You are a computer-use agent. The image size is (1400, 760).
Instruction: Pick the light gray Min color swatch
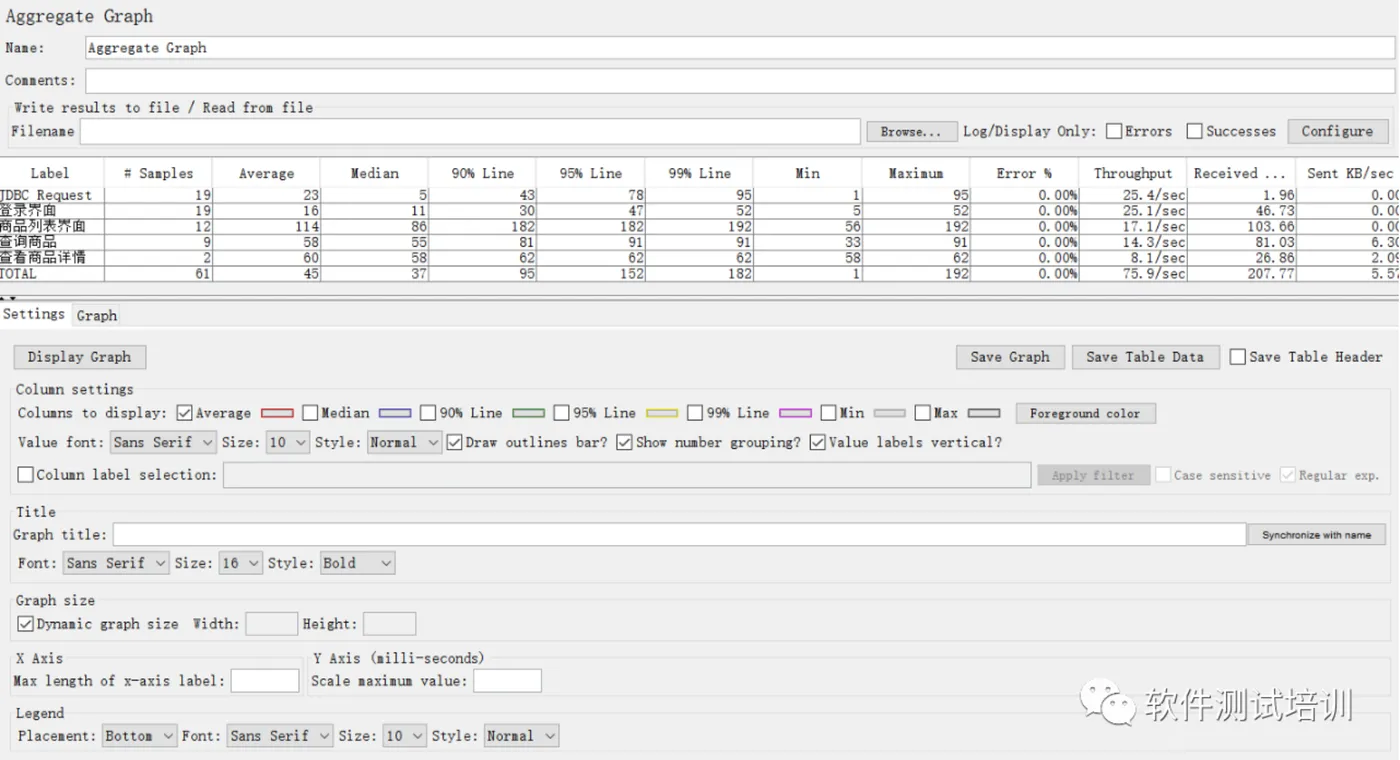tap(889, 413)
